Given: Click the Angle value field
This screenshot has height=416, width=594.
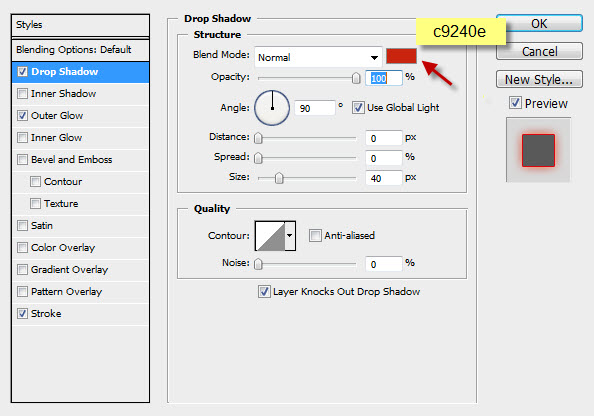Looking at the screenshot, I should click(x=314, y=108).
